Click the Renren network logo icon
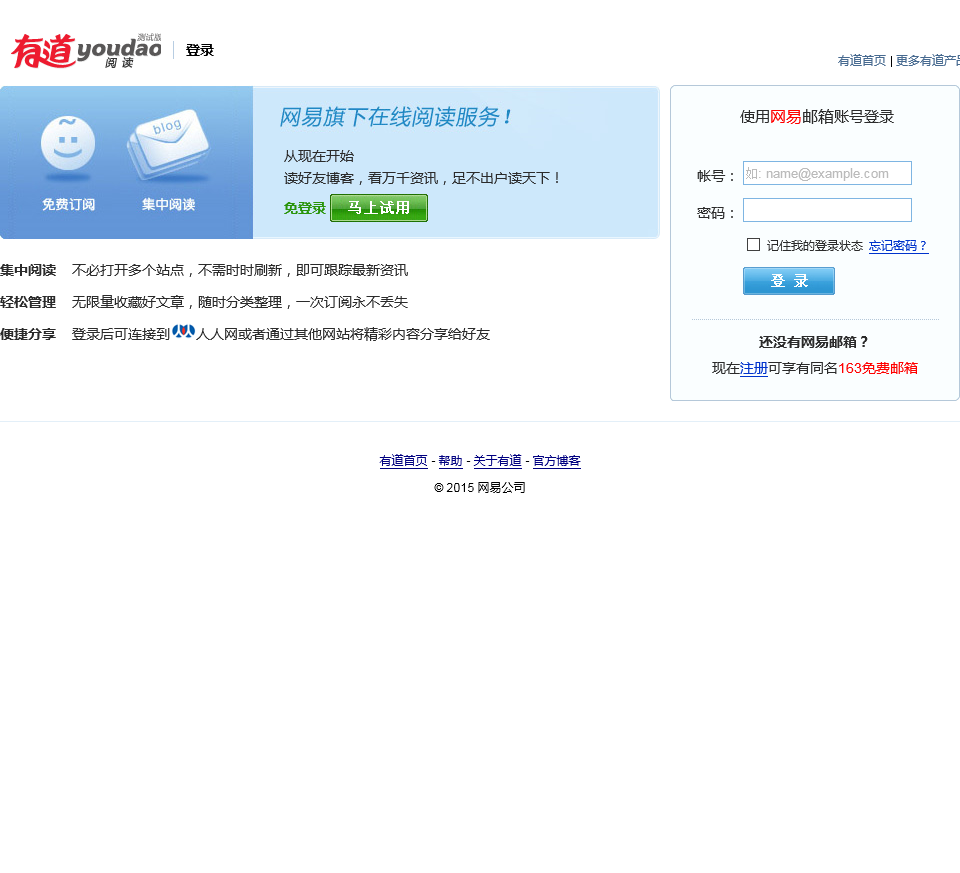960x873 pixels. pyautogui.click(x=183, y=332)
